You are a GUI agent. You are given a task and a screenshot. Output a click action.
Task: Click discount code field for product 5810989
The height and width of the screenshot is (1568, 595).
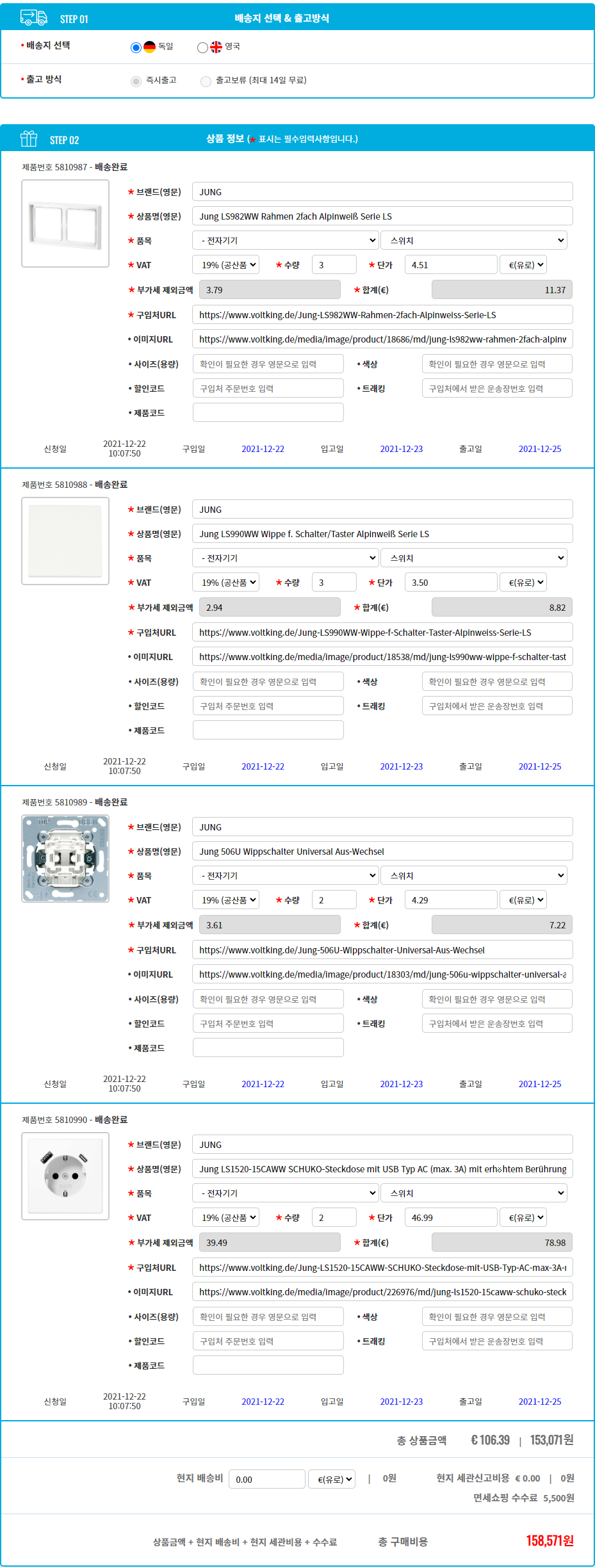(x=268, y=1023)
